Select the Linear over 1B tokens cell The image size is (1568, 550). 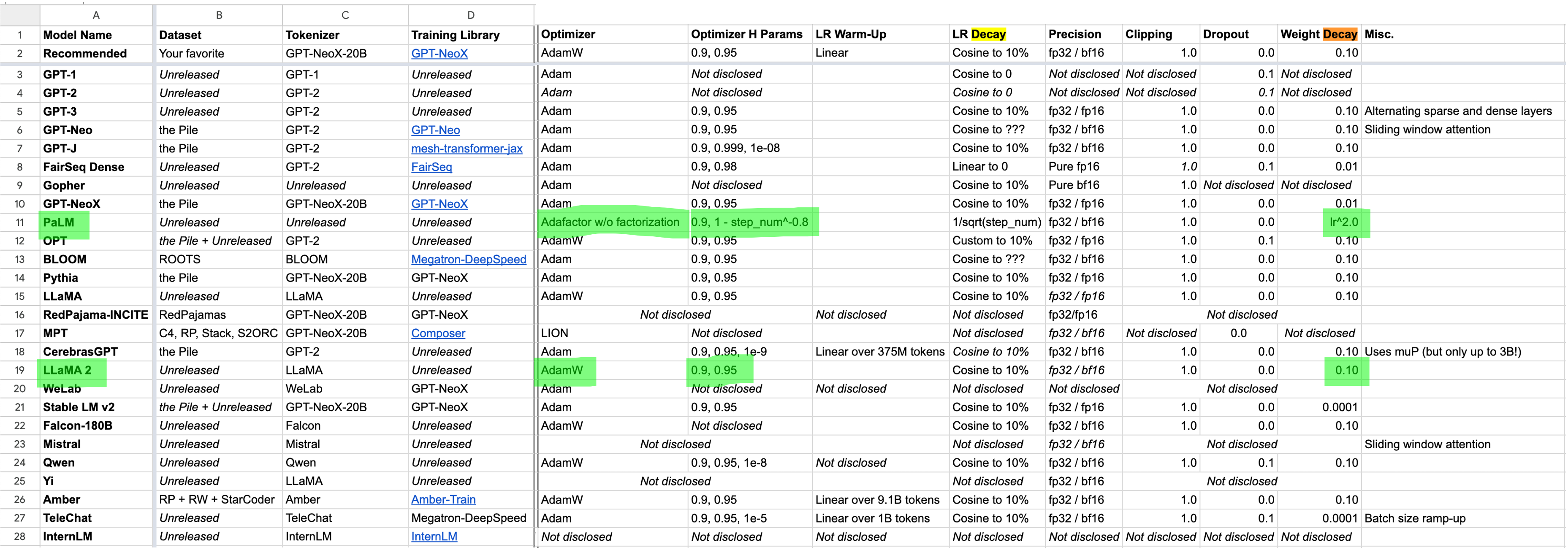(x=880, y=518)
